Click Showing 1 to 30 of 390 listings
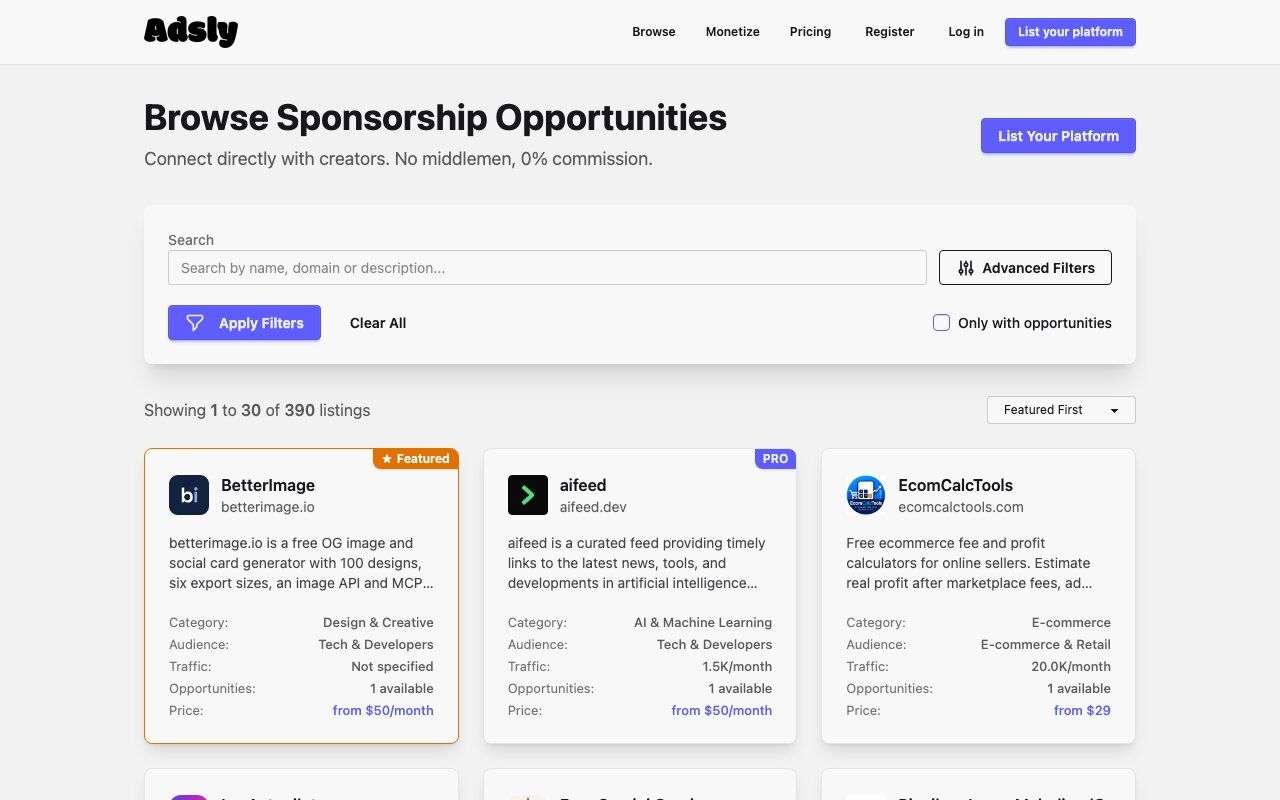 click(257, 410)
